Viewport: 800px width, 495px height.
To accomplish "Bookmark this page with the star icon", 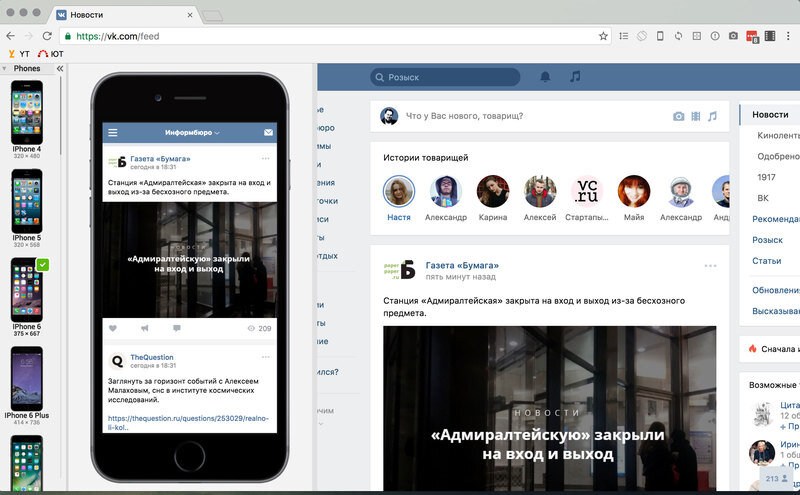I will click(x=603, y=36).
